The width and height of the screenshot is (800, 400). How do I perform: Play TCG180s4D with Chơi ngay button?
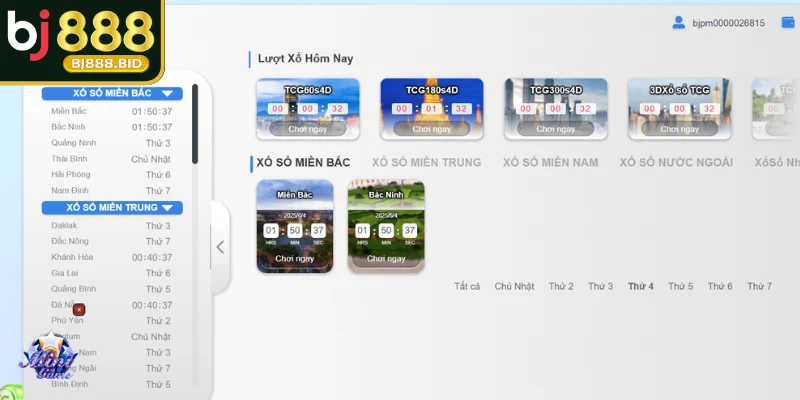pyautogui.click(x=432, y=129)
